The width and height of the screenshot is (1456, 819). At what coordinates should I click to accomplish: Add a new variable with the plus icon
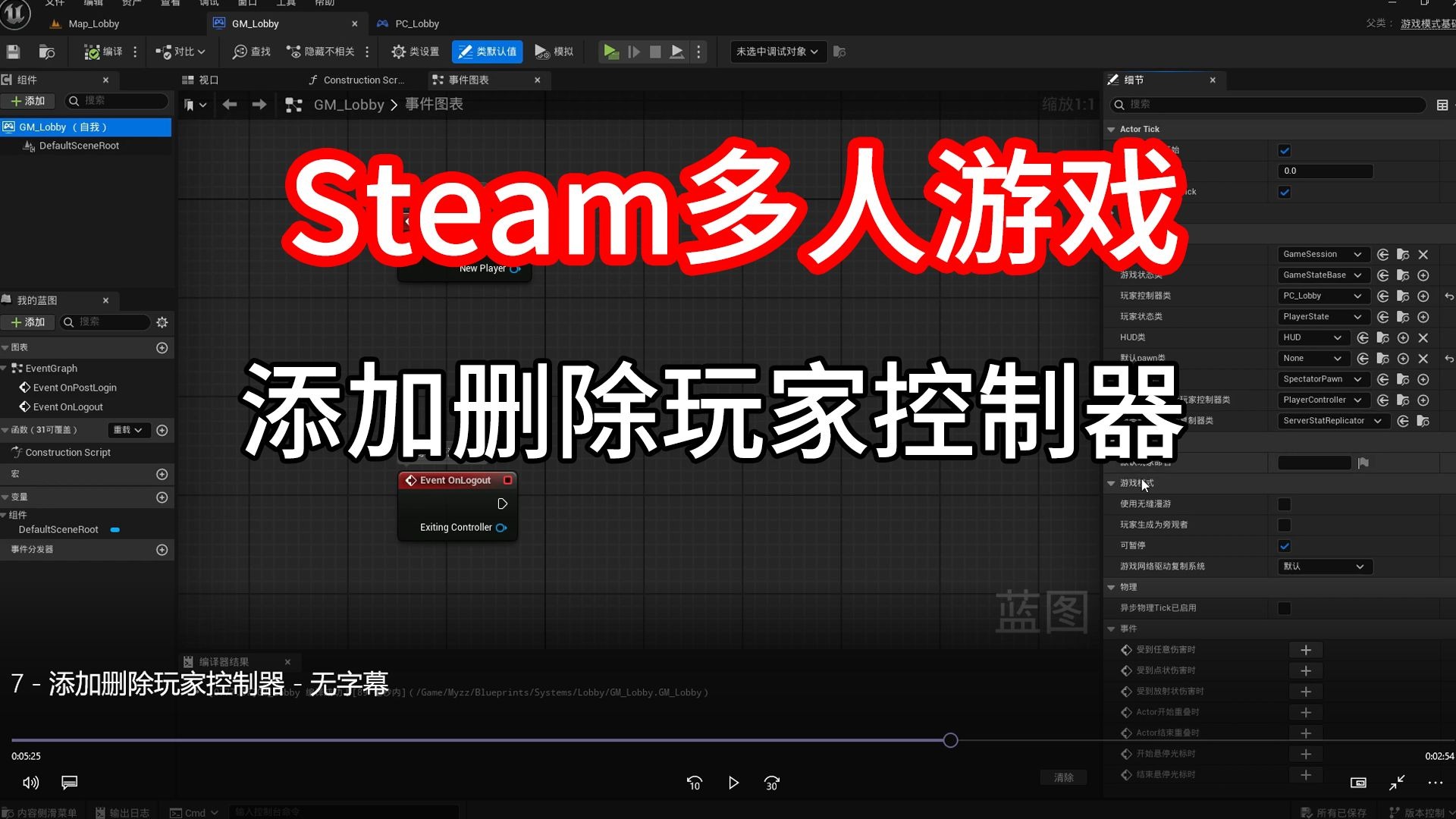(162, 497)
